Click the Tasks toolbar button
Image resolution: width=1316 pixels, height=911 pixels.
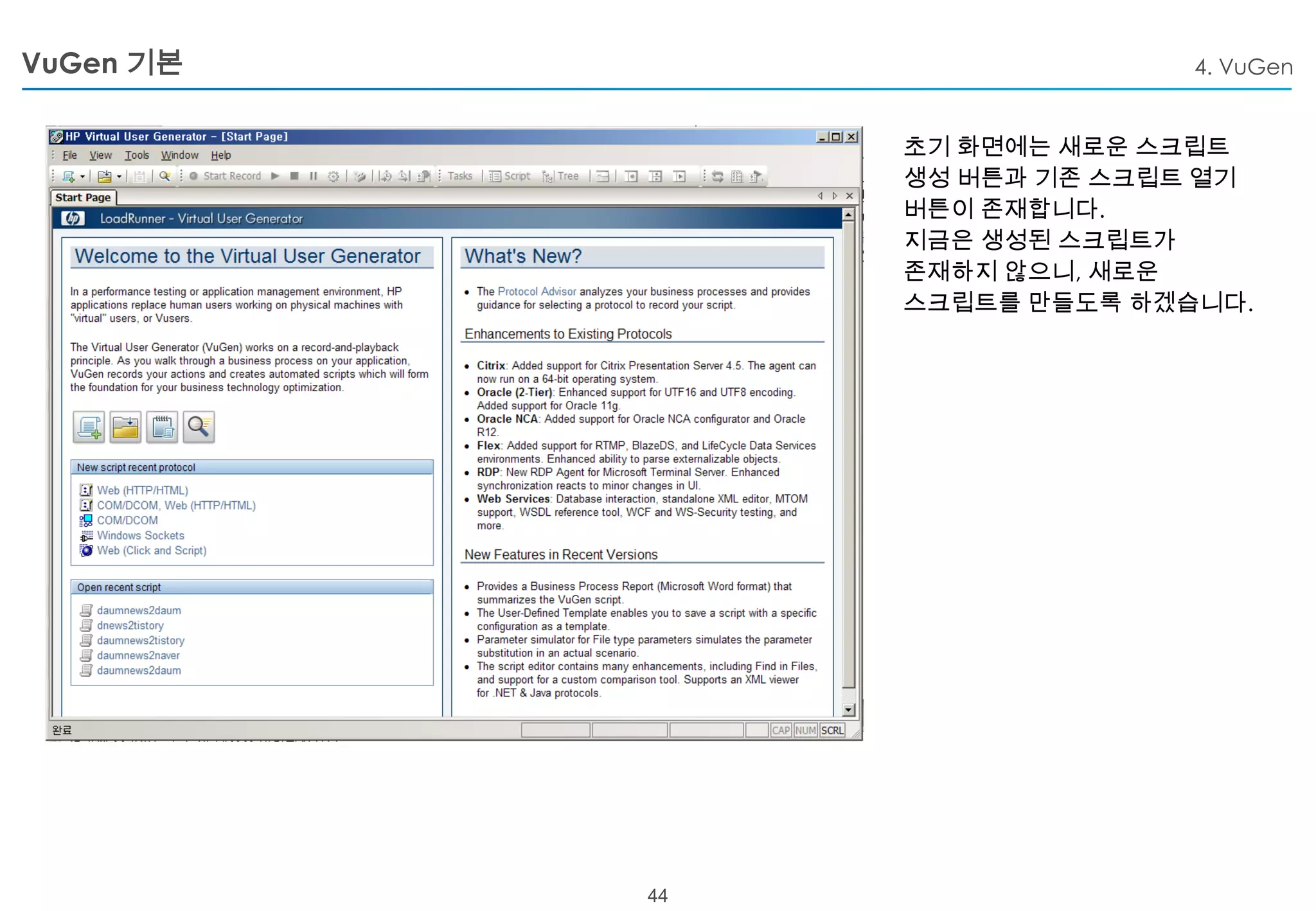pyautogui.click(x=460, y=176)
